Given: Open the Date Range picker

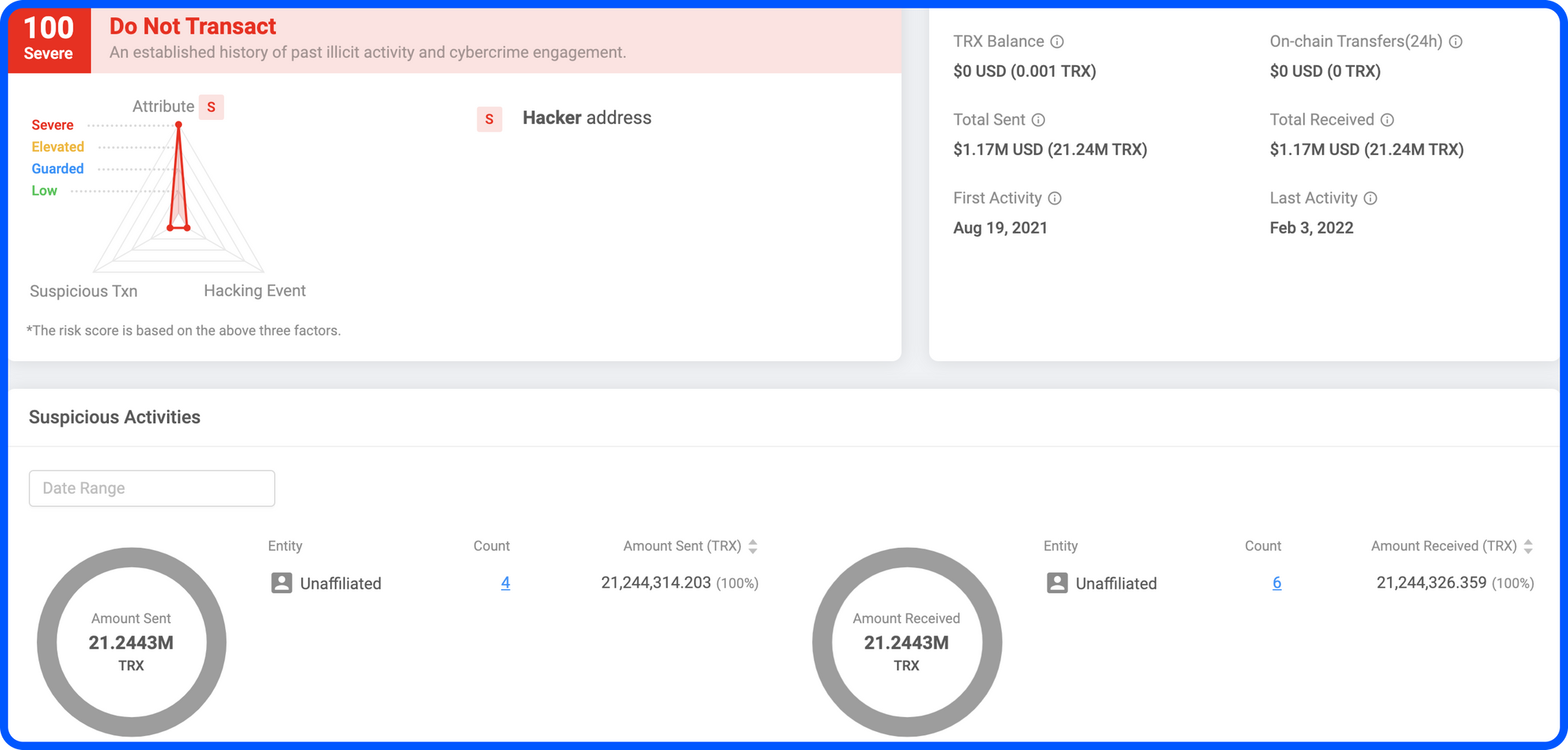Looking at the screenshot, I should [x=151, y=487].
